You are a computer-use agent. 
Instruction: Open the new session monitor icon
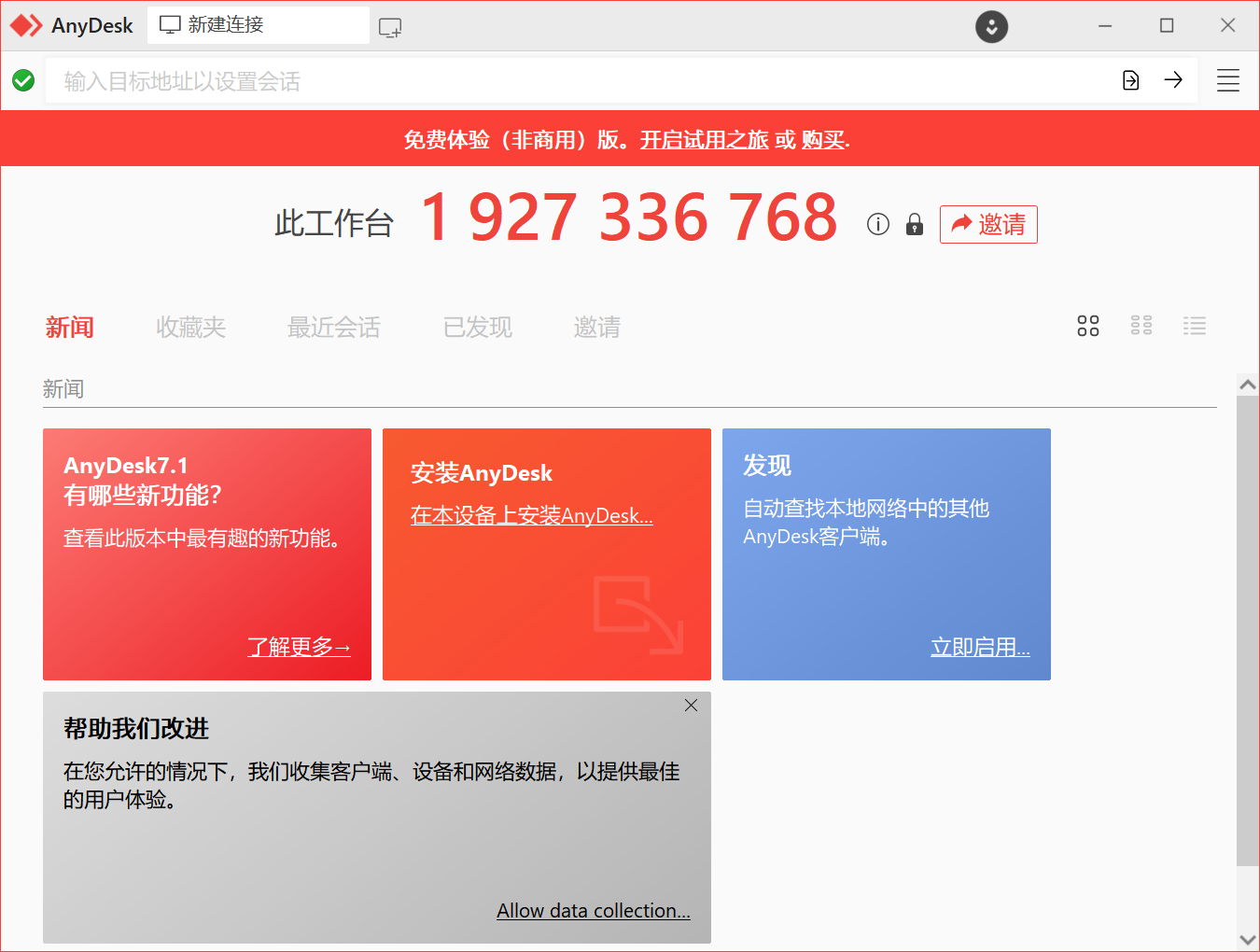[x=389, y=26]
